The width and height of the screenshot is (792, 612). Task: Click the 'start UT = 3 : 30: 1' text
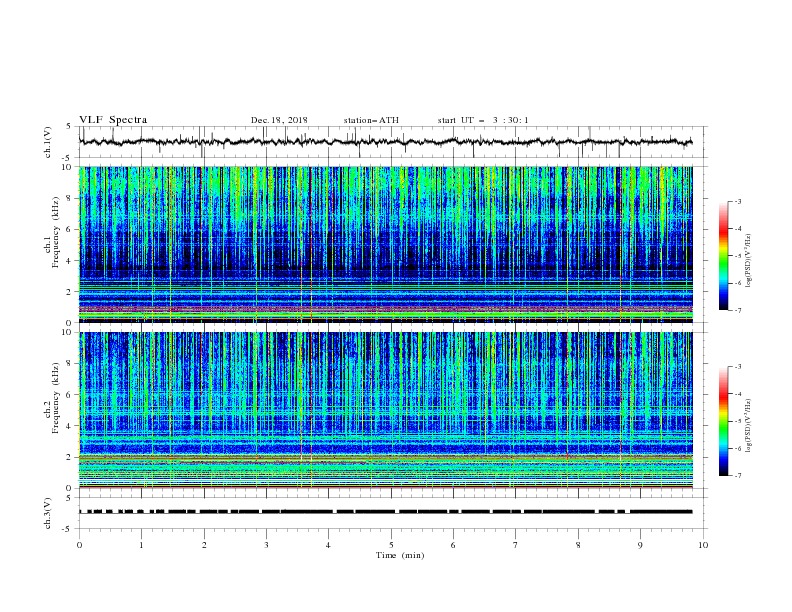coord(483,120)
